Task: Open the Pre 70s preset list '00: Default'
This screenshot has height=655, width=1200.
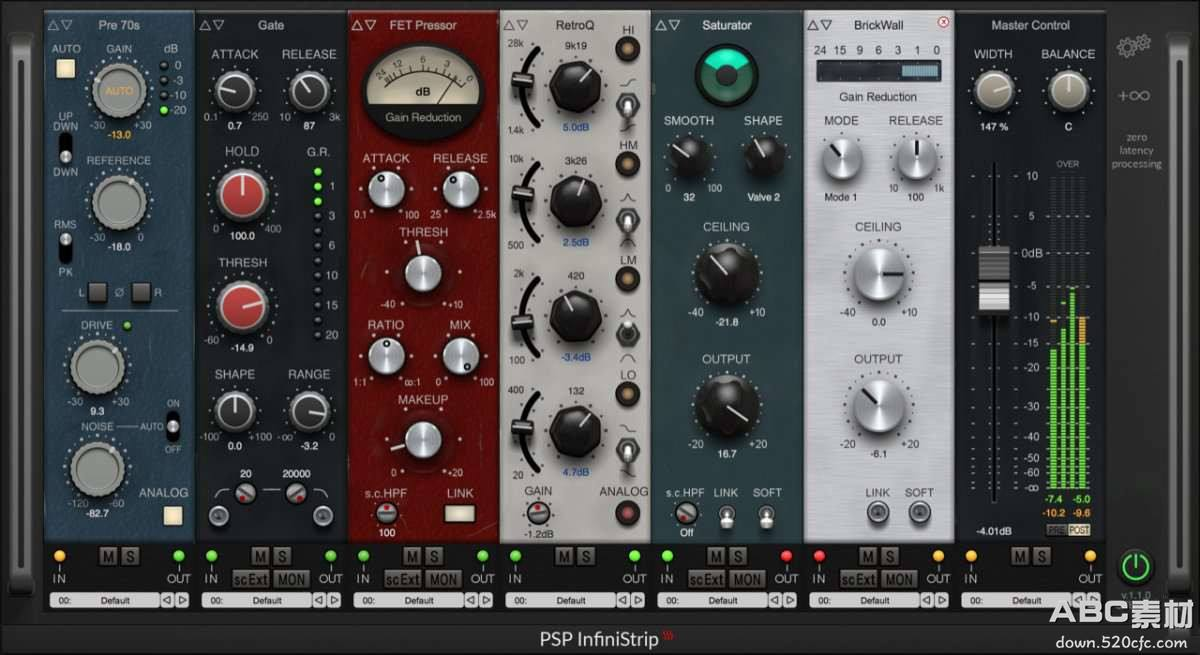Action: pyautogui.click(x=105, y=601)
